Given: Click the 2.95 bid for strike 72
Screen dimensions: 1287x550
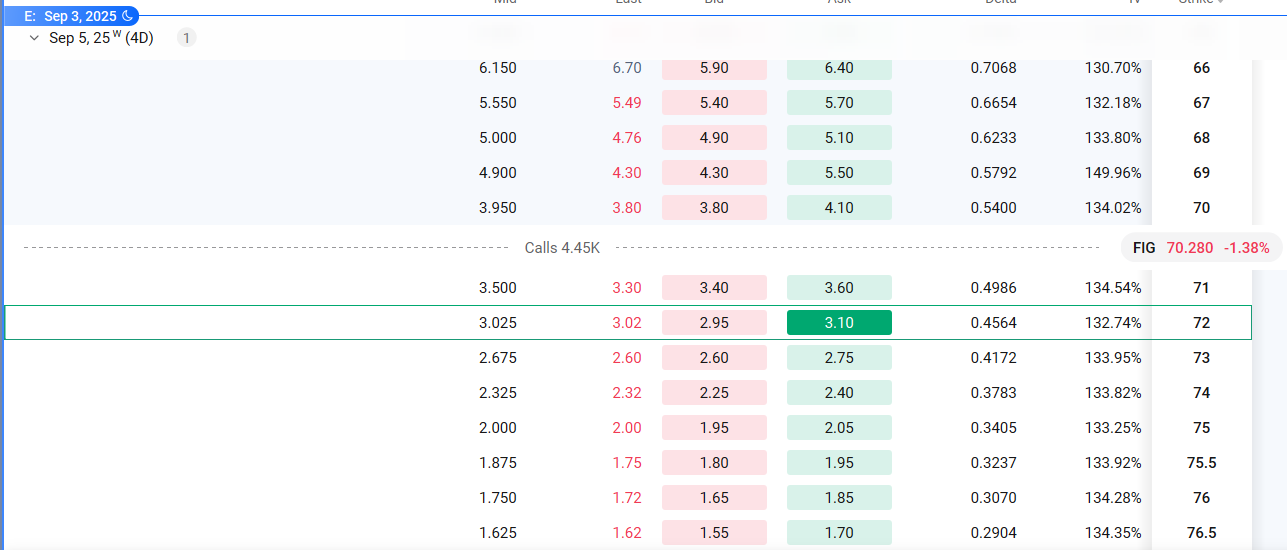Looking at the screenshot, I should [x=714, y=323].
